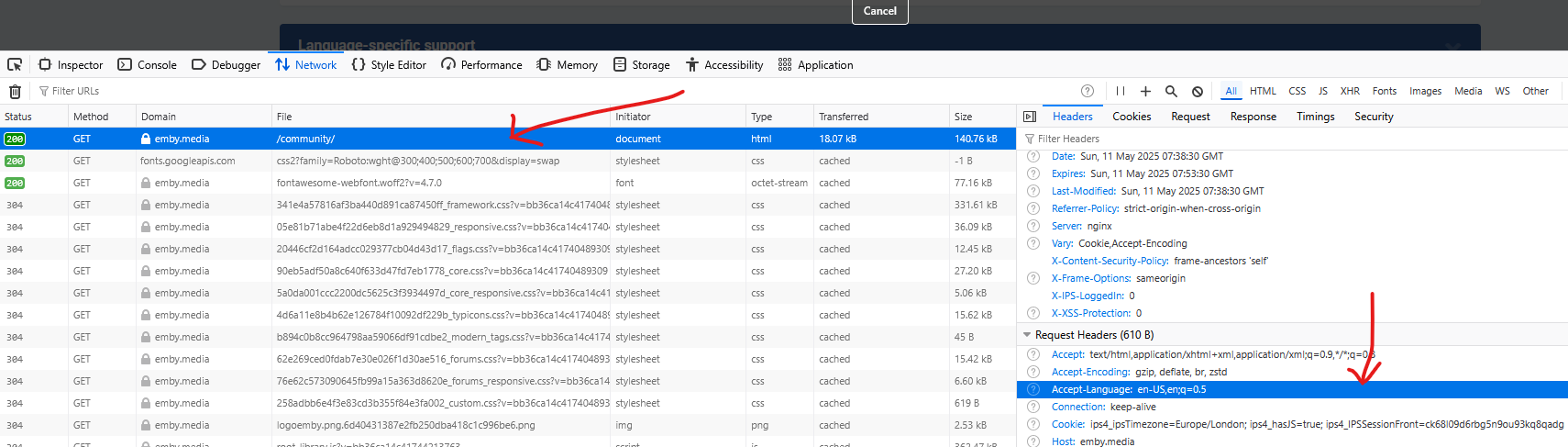Switch to the Console tab
The width and height of the screenshot is (1568, 447).
(x=148, y=65)
